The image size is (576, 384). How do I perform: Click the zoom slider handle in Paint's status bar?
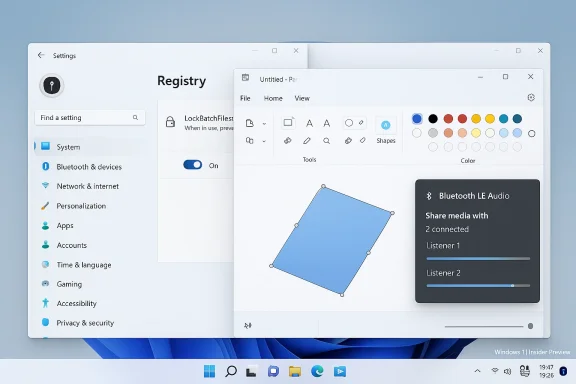click(x=530, y=326)
